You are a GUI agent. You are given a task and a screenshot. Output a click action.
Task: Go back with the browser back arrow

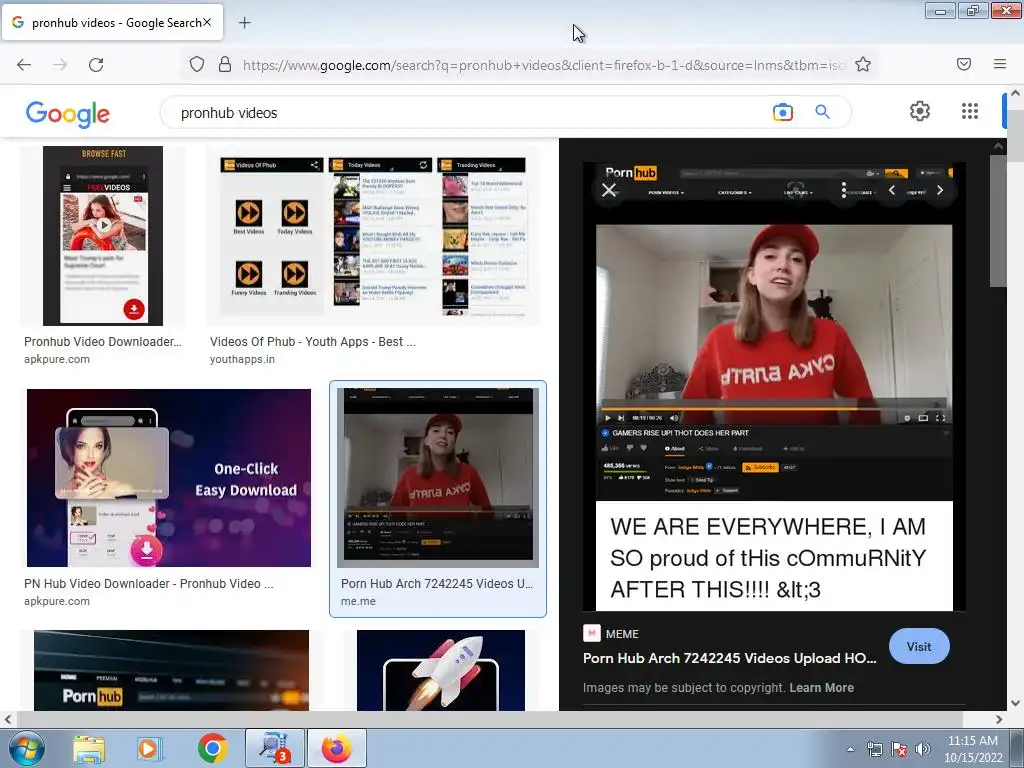[x=24, y=65]
